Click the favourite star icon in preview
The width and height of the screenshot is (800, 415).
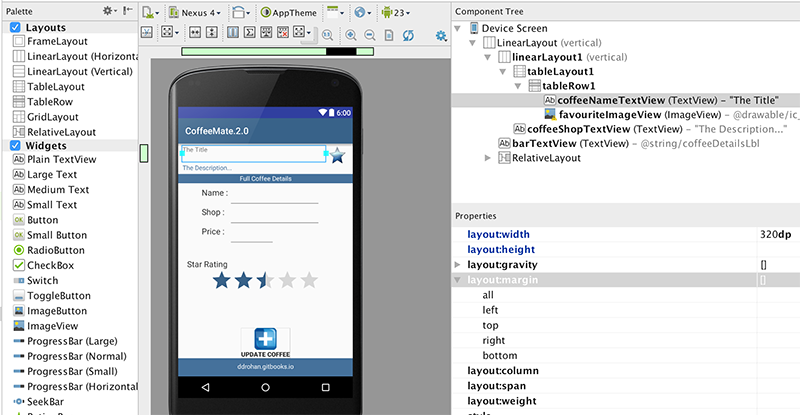(337, 155)
